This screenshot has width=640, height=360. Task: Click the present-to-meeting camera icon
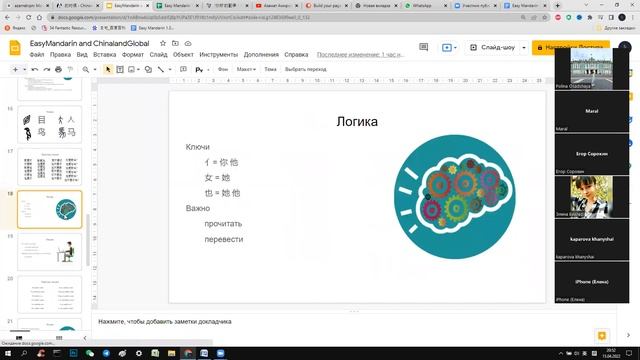447,48
